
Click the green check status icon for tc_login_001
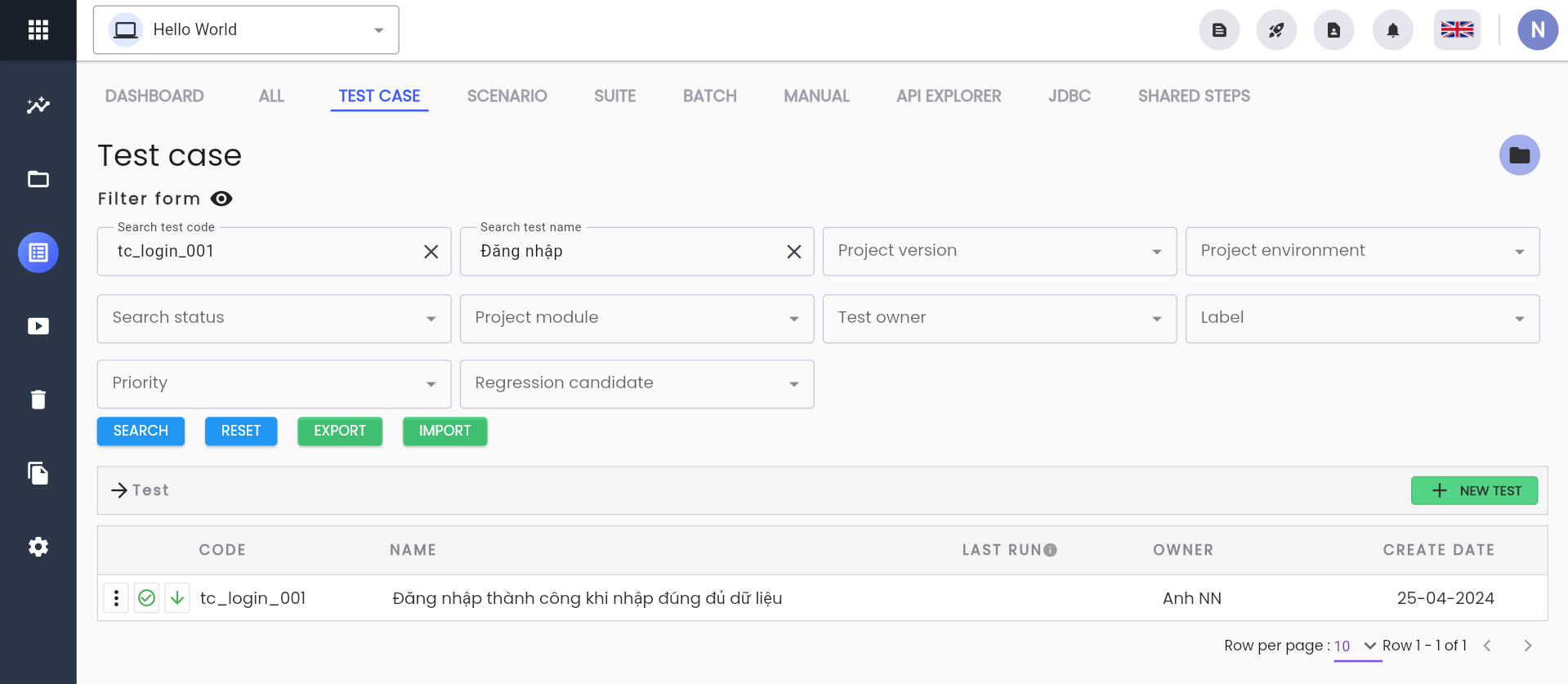146,598
